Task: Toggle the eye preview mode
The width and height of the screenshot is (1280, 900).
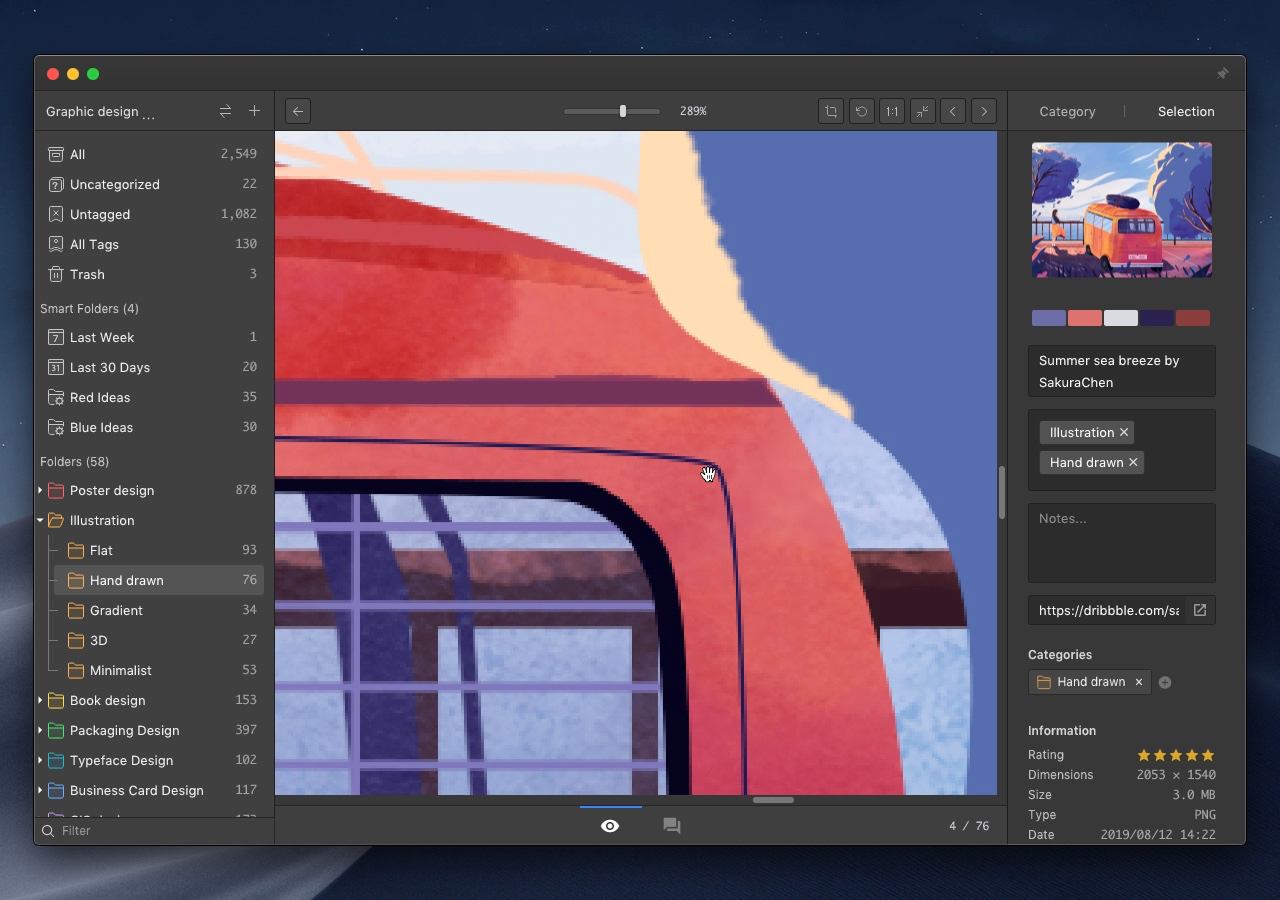Action: pos(610,826)
